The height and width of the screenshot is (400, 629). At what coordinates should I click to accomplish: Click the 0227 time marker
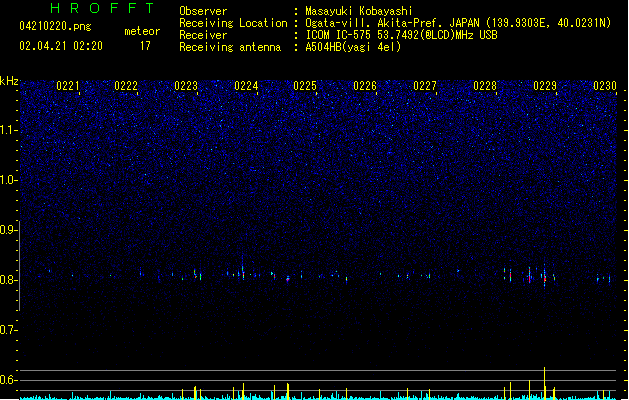(425, 86)
